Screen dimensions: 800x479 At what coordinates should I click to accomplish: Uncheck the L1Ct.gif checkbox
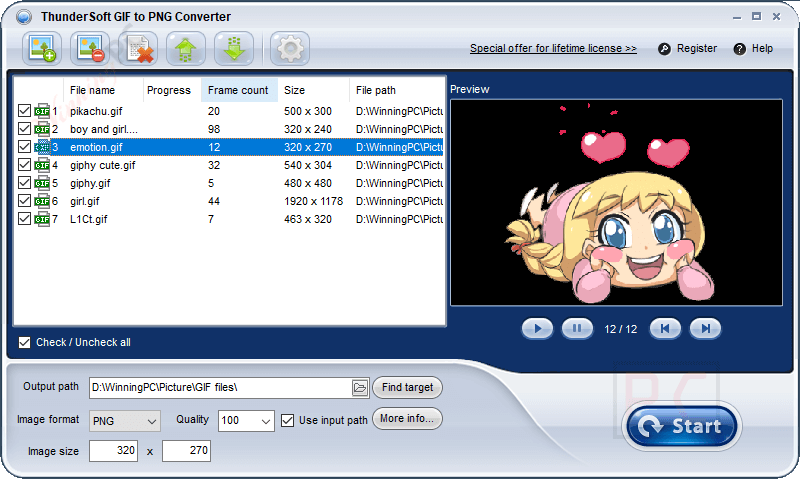pyautogui.click(x=24, y=218)
